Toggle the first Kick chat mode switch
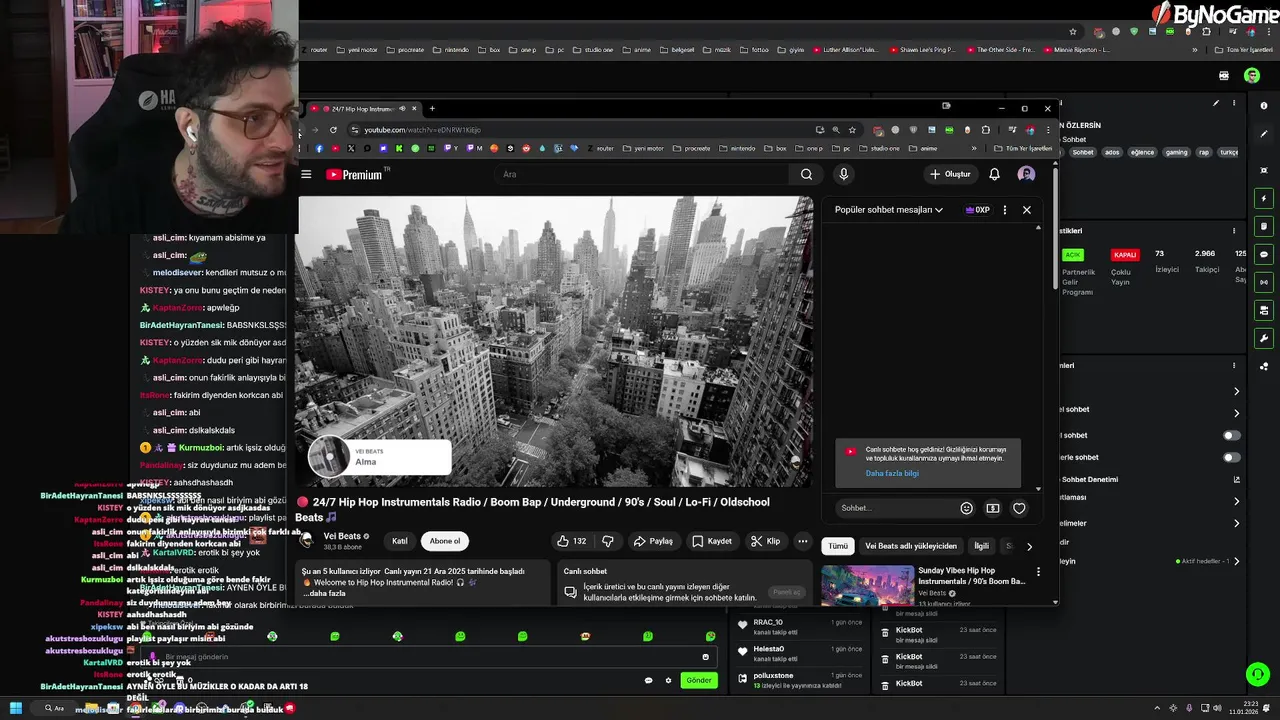Screen dimensions: 1280x720 [1232, 436]
